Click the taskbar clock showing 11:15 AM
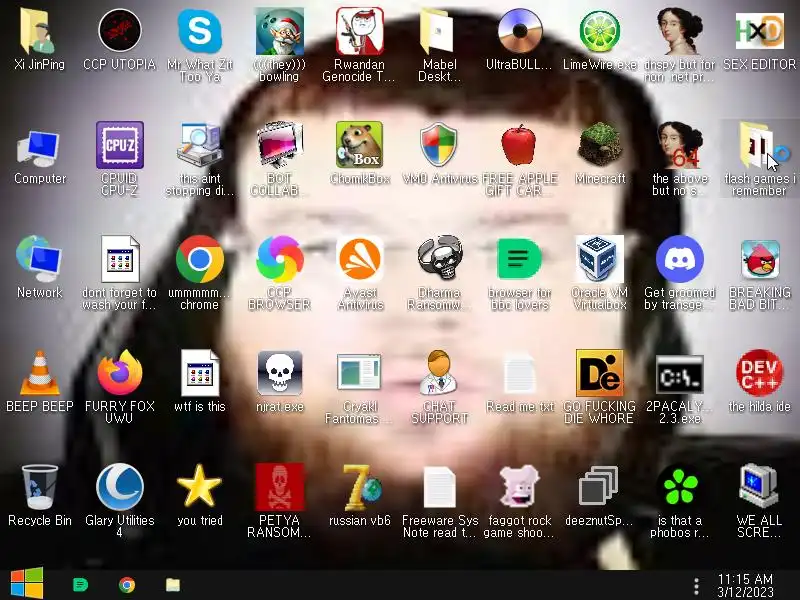800x600 pixels. [x=745, y=586]
